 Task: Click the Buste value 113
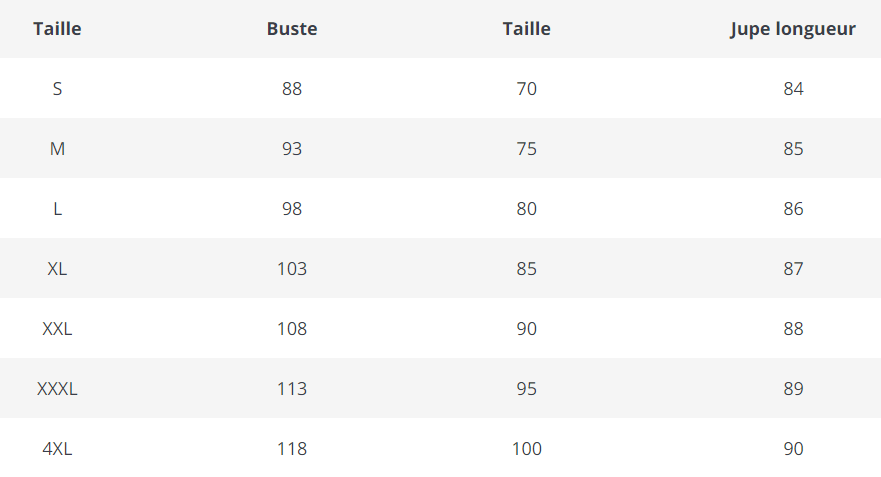(292, 389)
